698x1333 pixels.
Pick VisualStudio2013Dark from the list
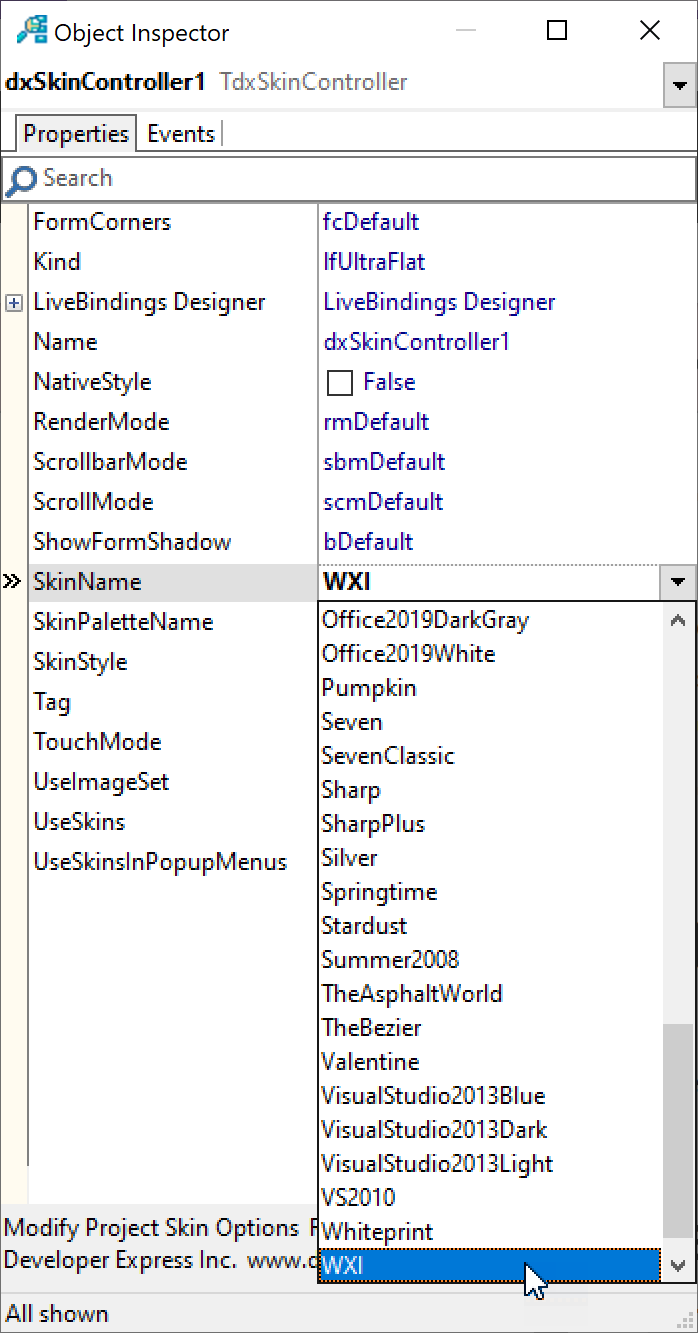point(434,1130)
